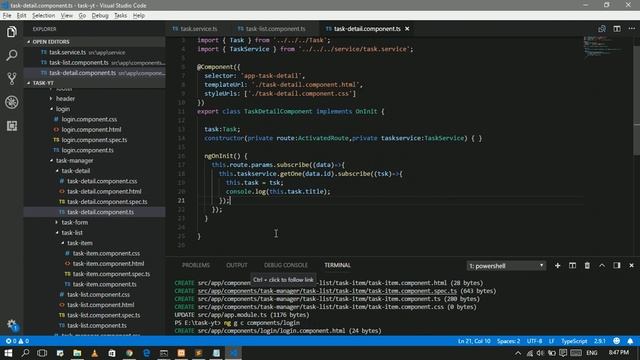Click Open Changes icon in editor toolbar
640x360 pixels.
click(602, 29)
